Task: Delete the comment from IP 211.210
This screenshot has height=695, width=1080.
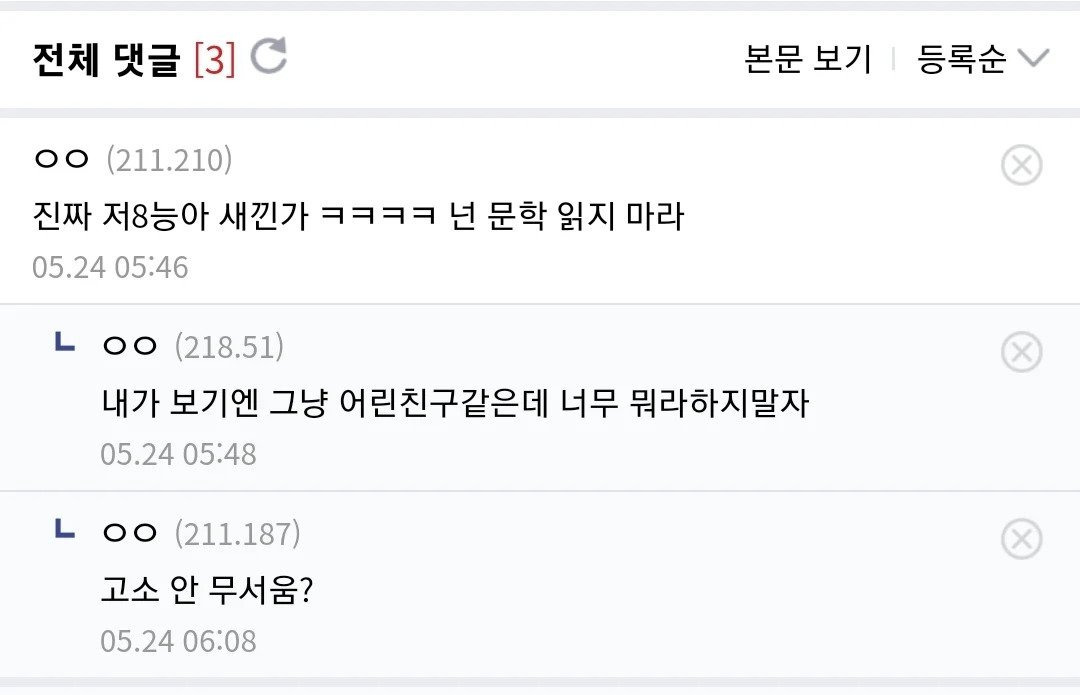Action: 1021,166
